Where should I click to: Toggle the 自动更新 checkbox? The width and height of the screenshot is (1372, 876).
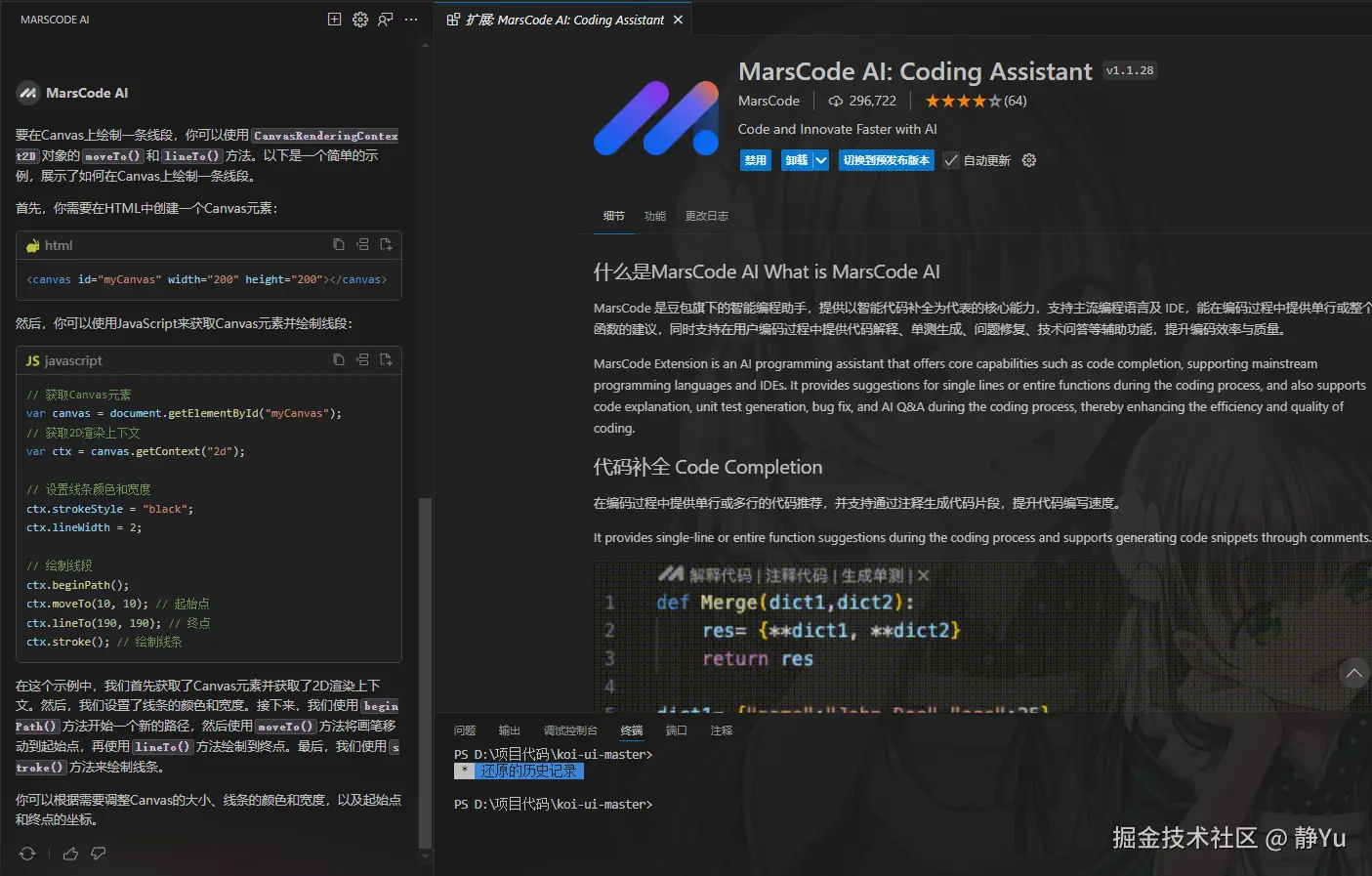pyautogui.click(x=951, y=160)
